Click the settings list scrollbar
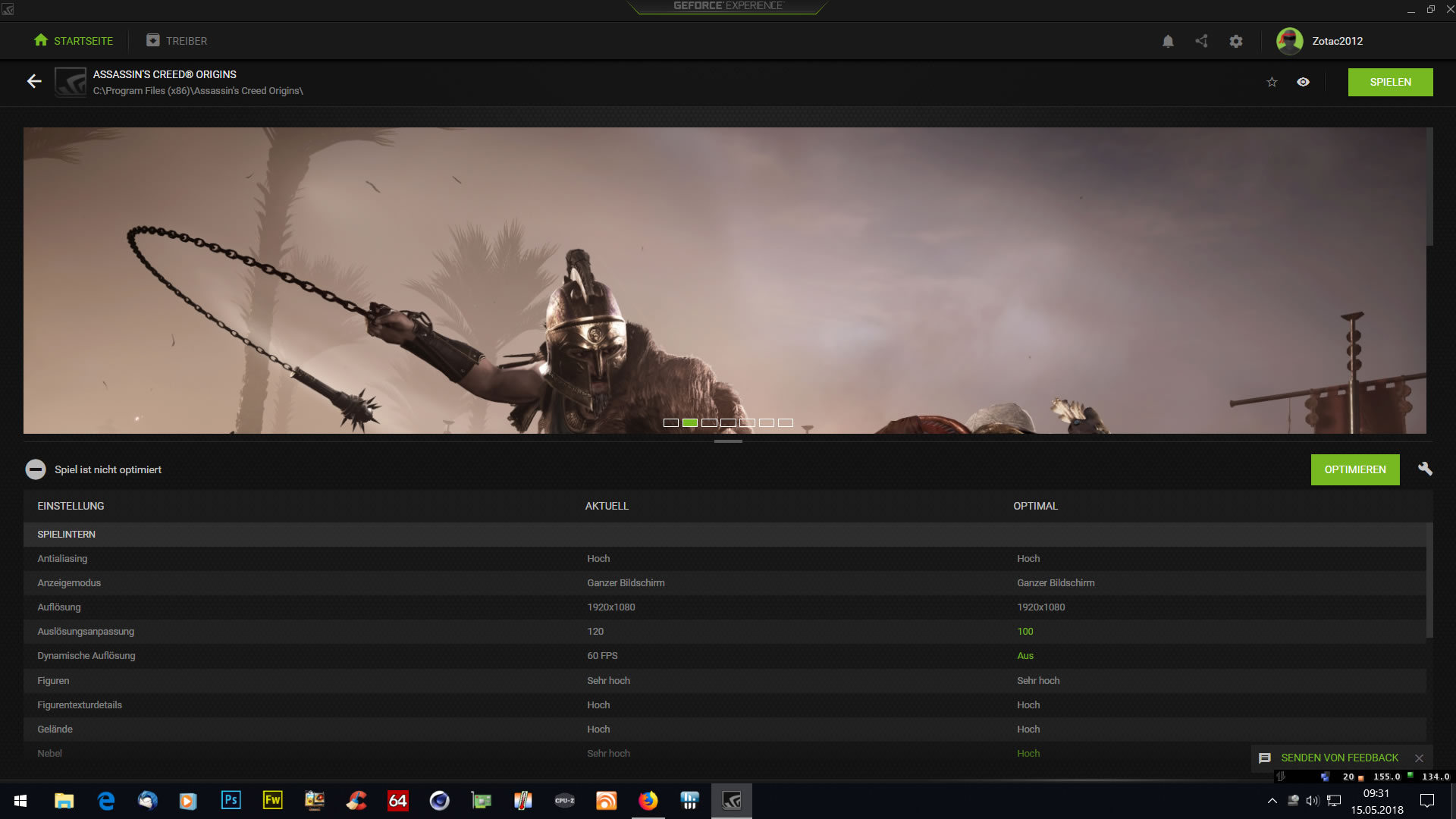The image size is (1456, 819). coord(1429,580)
